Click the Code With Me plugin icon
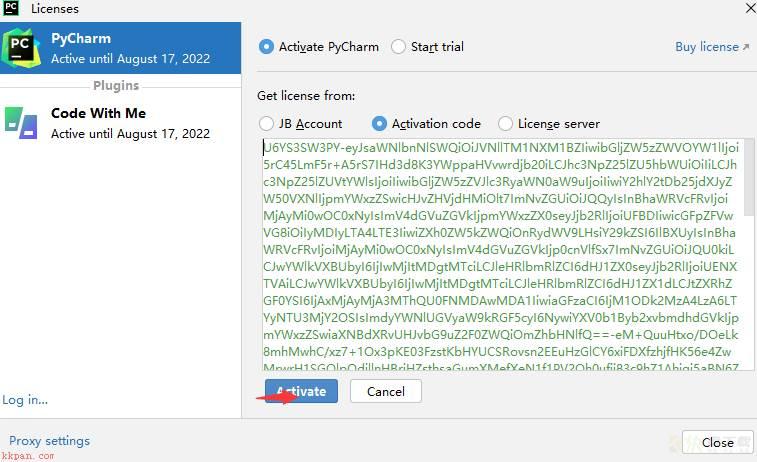 coord(21,123)
